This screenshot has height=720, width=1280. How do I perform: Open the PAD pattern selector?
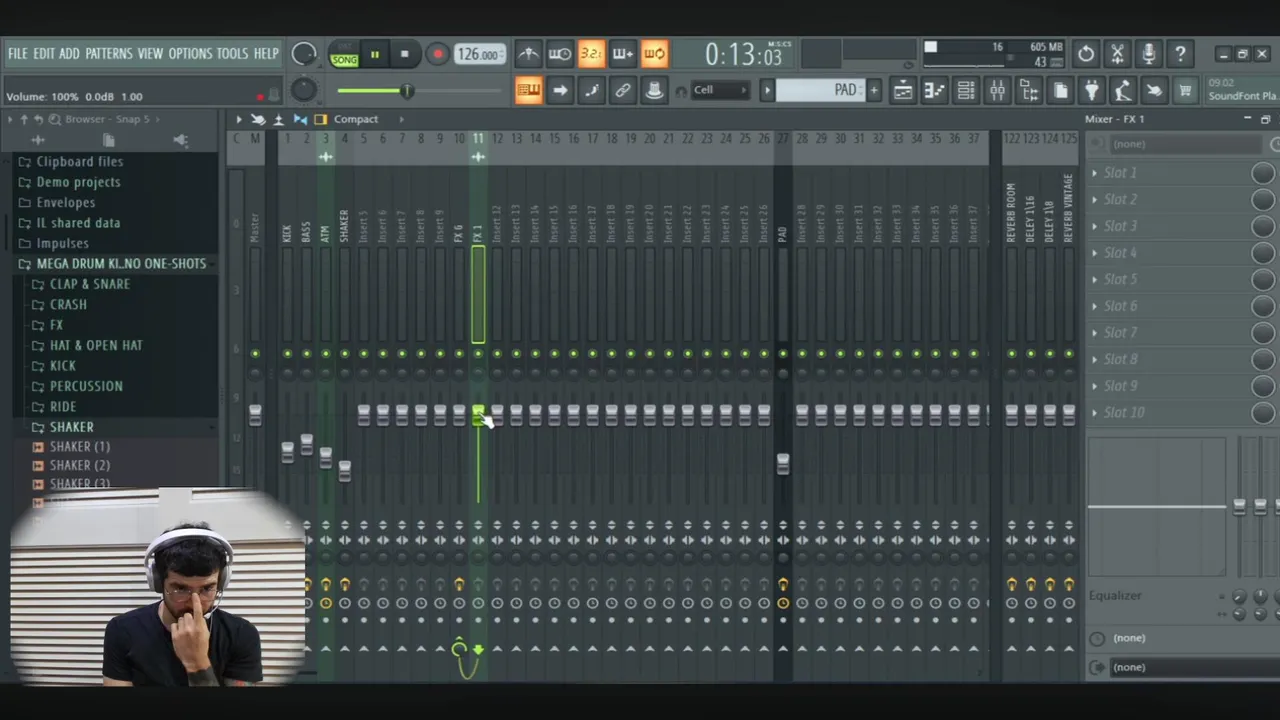pyautogui.click(x=819, y=91)
